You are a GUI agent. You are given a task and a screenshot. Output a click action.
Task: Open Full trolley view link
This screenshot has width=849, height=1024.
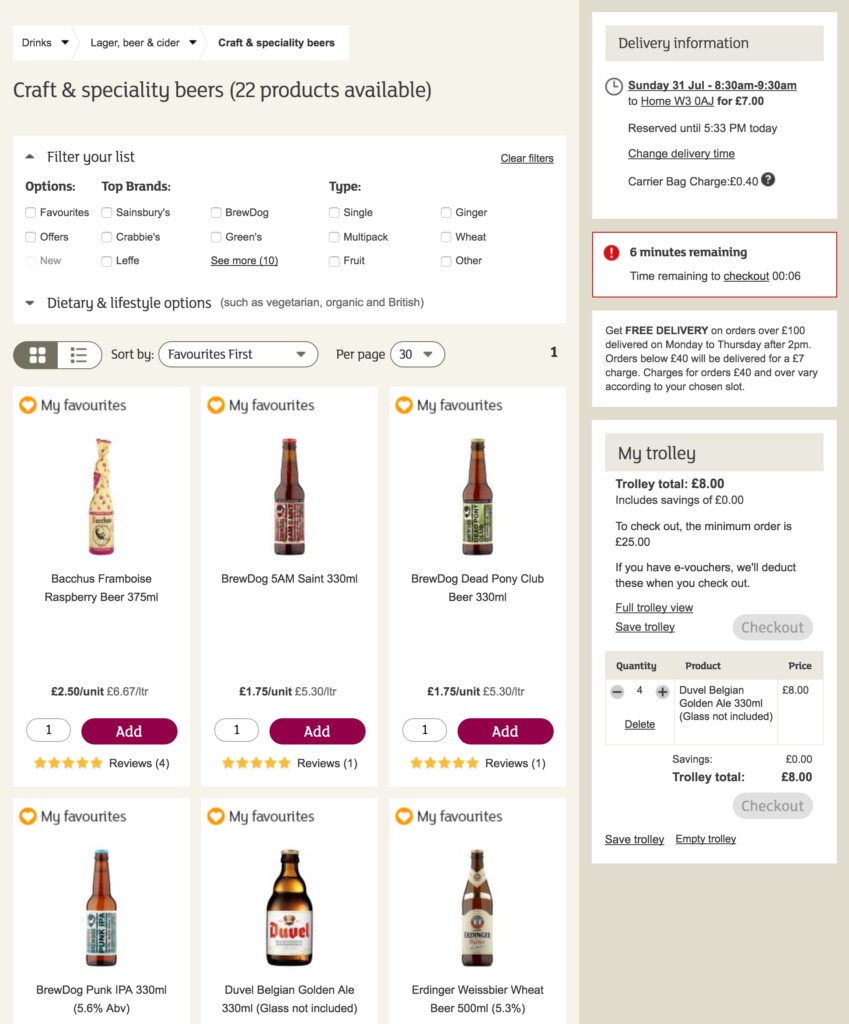[x=654, y=607]
